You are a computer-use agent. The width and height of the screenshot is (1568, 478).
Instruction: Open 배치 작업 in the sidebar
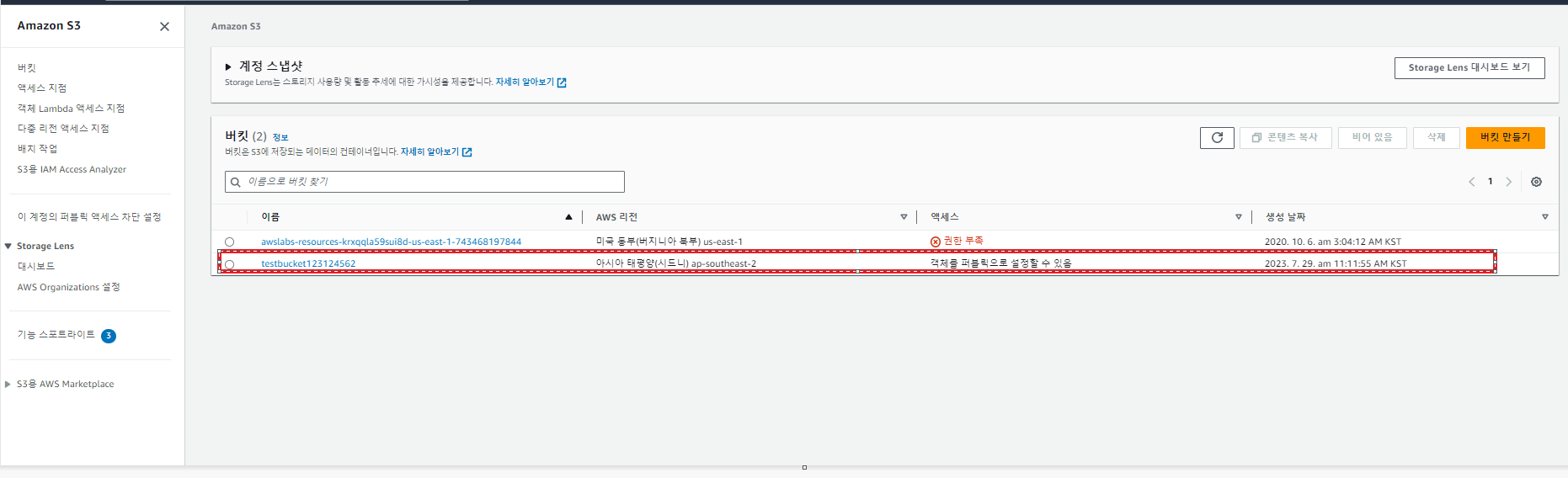(x=37, y=149)
